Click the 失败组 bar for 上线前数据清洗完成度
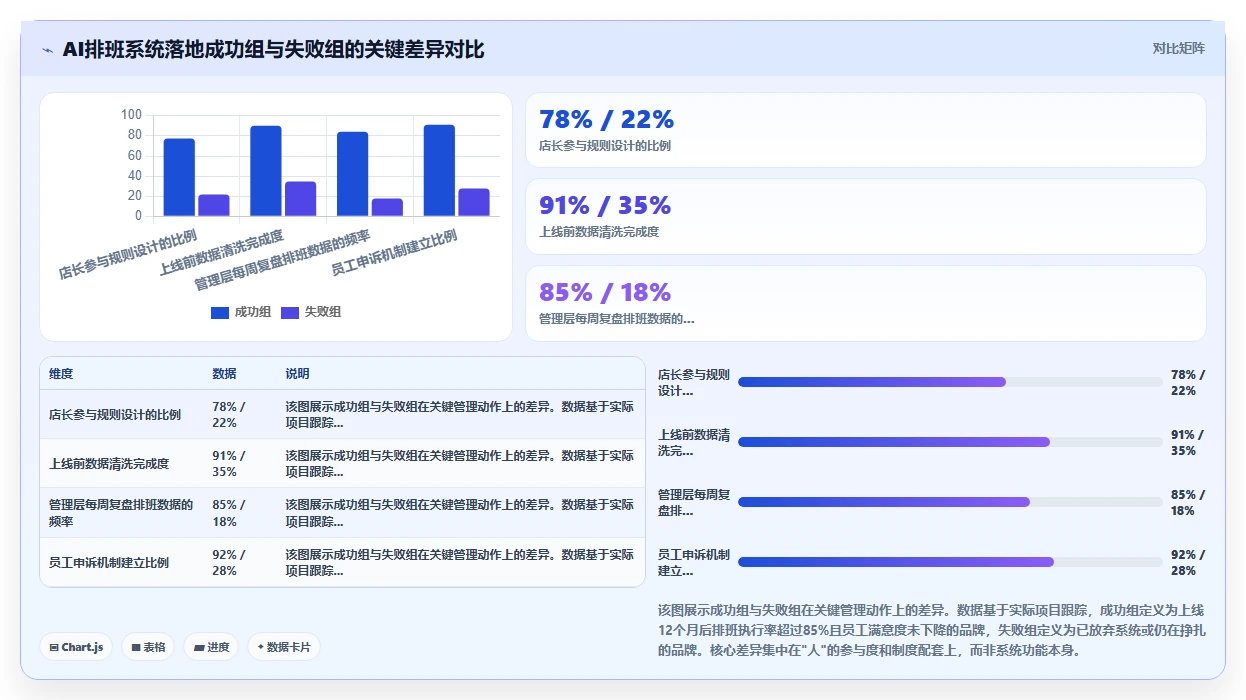1246x700 pixels. 300,199
